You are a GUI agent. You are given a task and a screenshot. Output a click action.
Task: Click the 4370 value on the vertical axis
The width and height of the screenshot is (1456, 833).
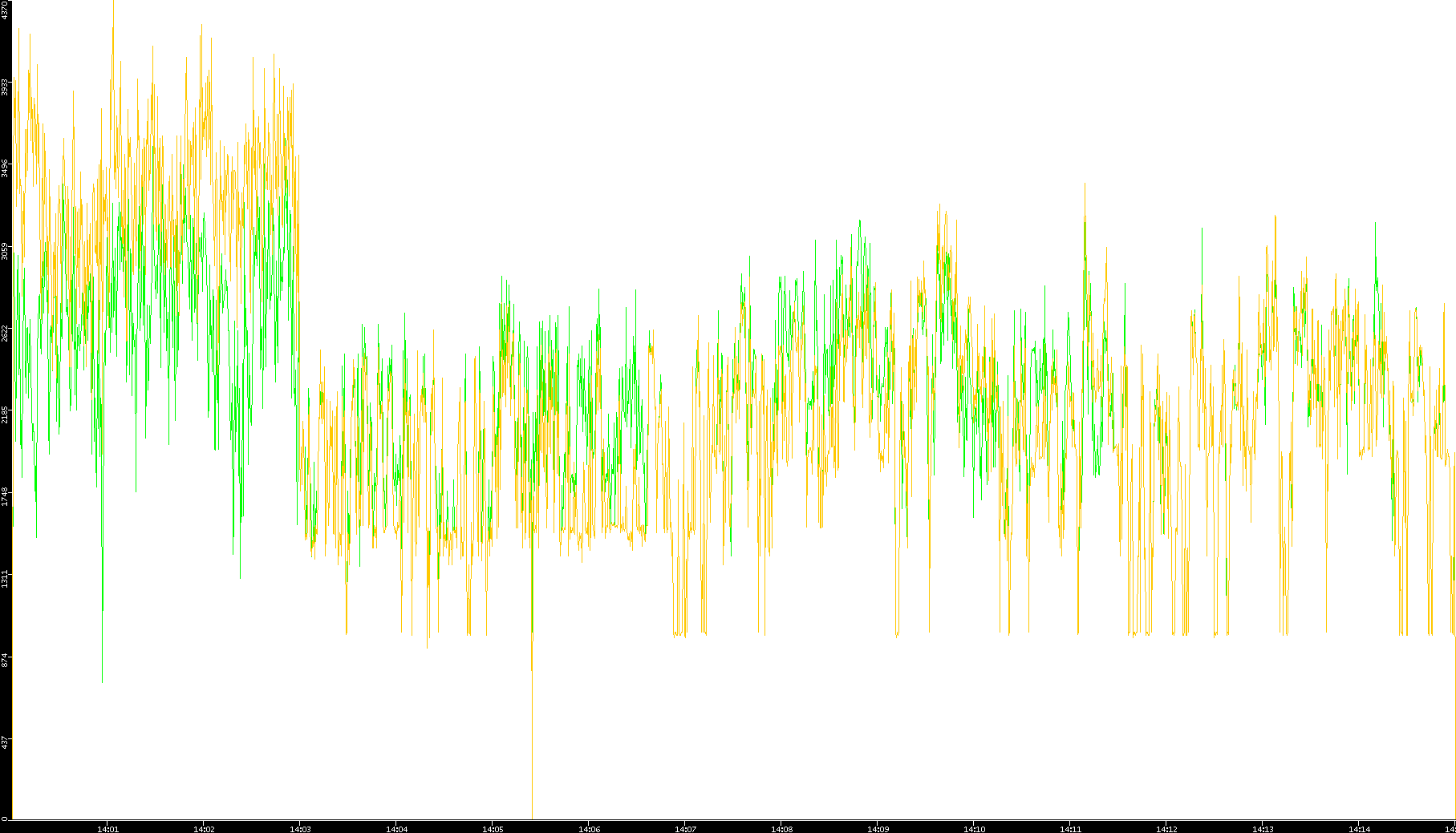coord(5,10)
